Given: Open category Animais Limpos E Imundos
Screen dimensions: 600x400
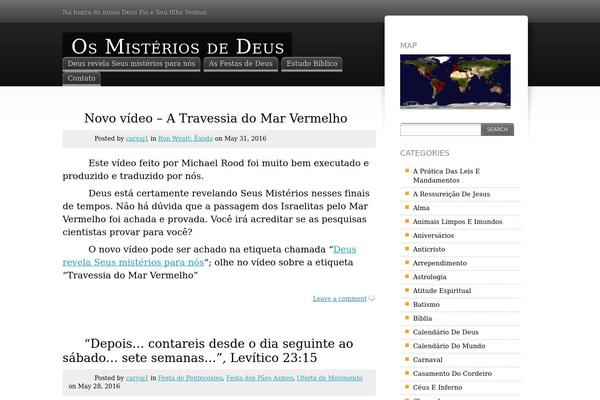Looking at the screenshot, I should tap(457, 222).
